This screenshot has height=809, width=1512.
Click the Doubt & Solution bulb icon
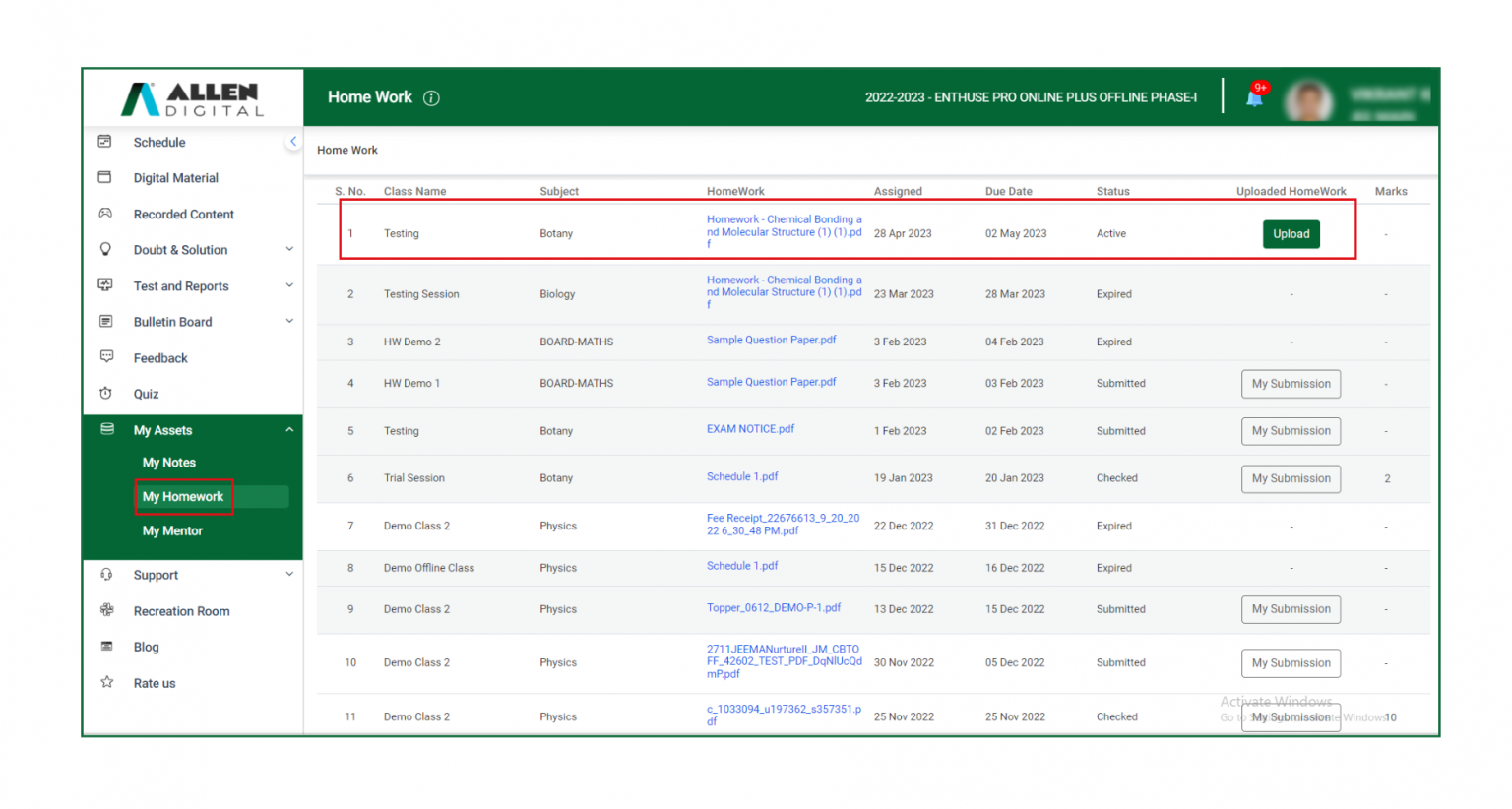pos(105,249)
